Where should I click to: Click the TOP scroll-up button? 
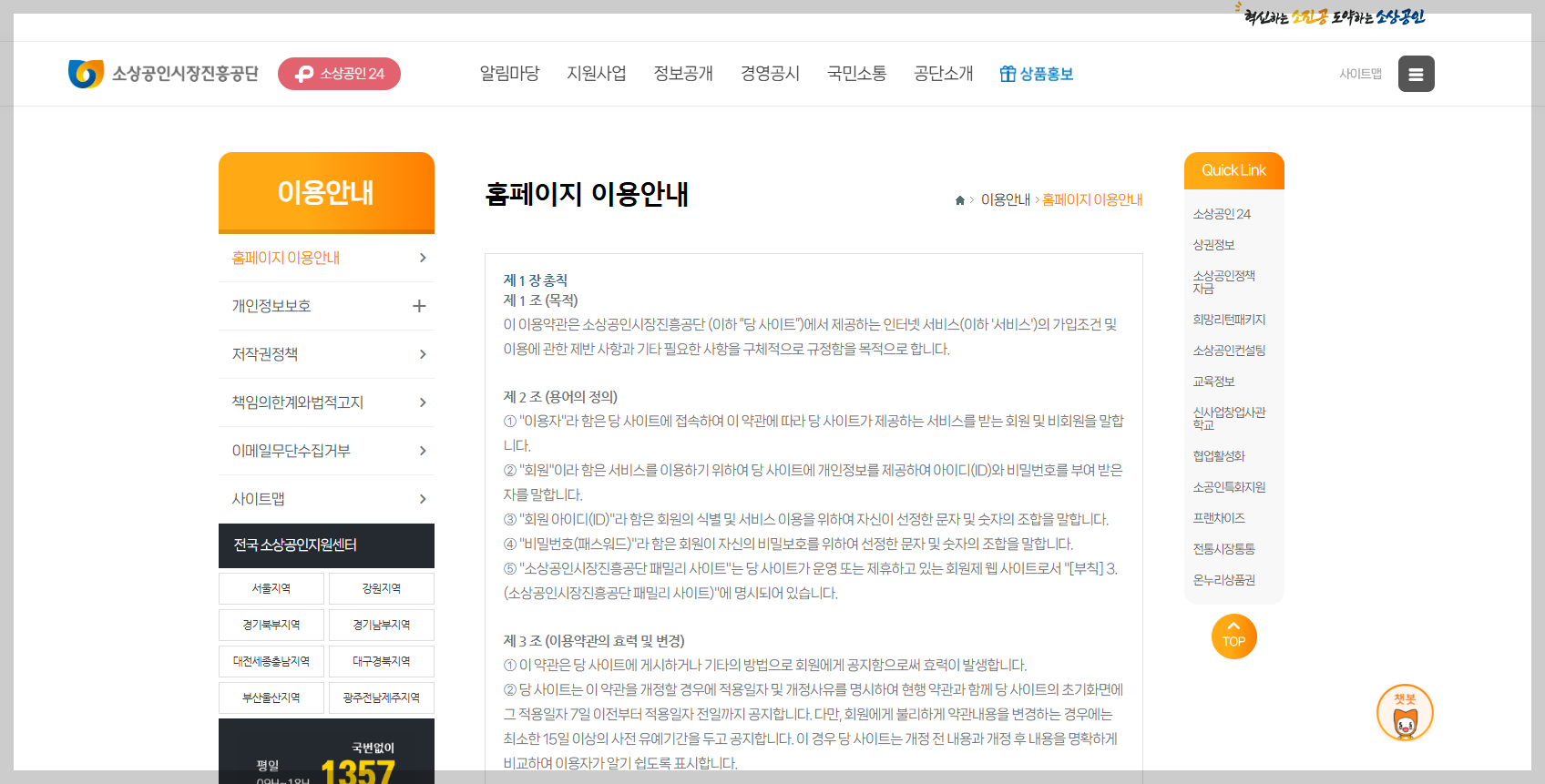tap(1234, 636)
